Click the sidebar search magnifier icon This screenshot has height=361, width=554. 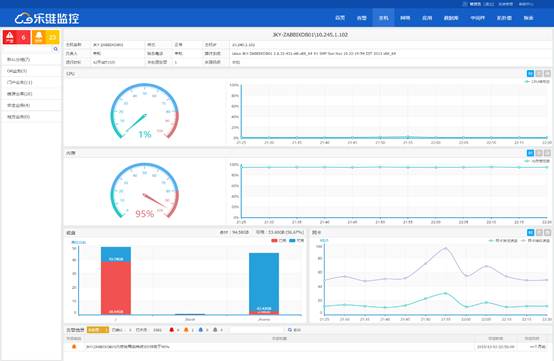click(55, 49)
